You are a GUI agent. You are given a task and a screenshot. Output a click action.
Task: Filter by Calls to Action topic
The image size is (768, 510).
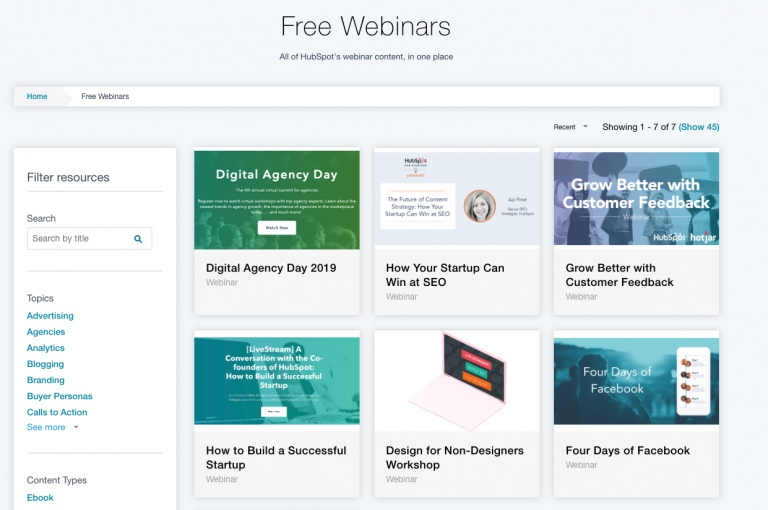[x=57, y=413]
